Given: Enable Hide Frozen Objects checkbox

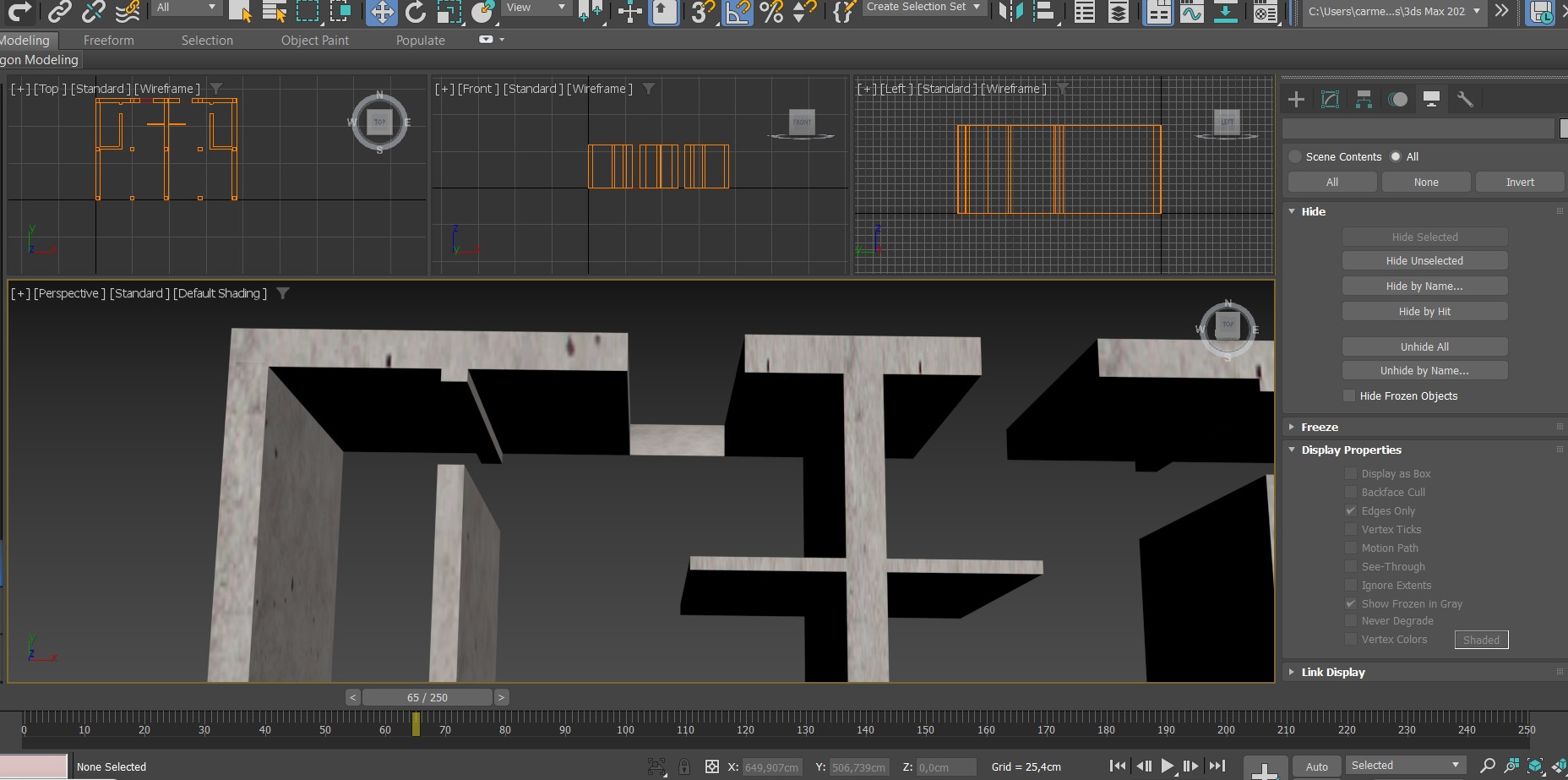Looking at the screenshot, I should 1349,395.
